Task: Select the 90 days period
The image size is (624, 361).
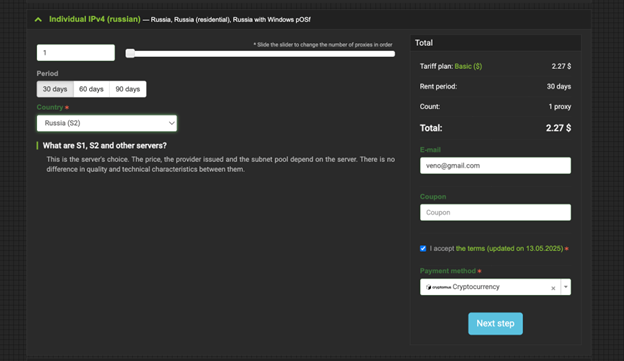Action: click(128, 89)
